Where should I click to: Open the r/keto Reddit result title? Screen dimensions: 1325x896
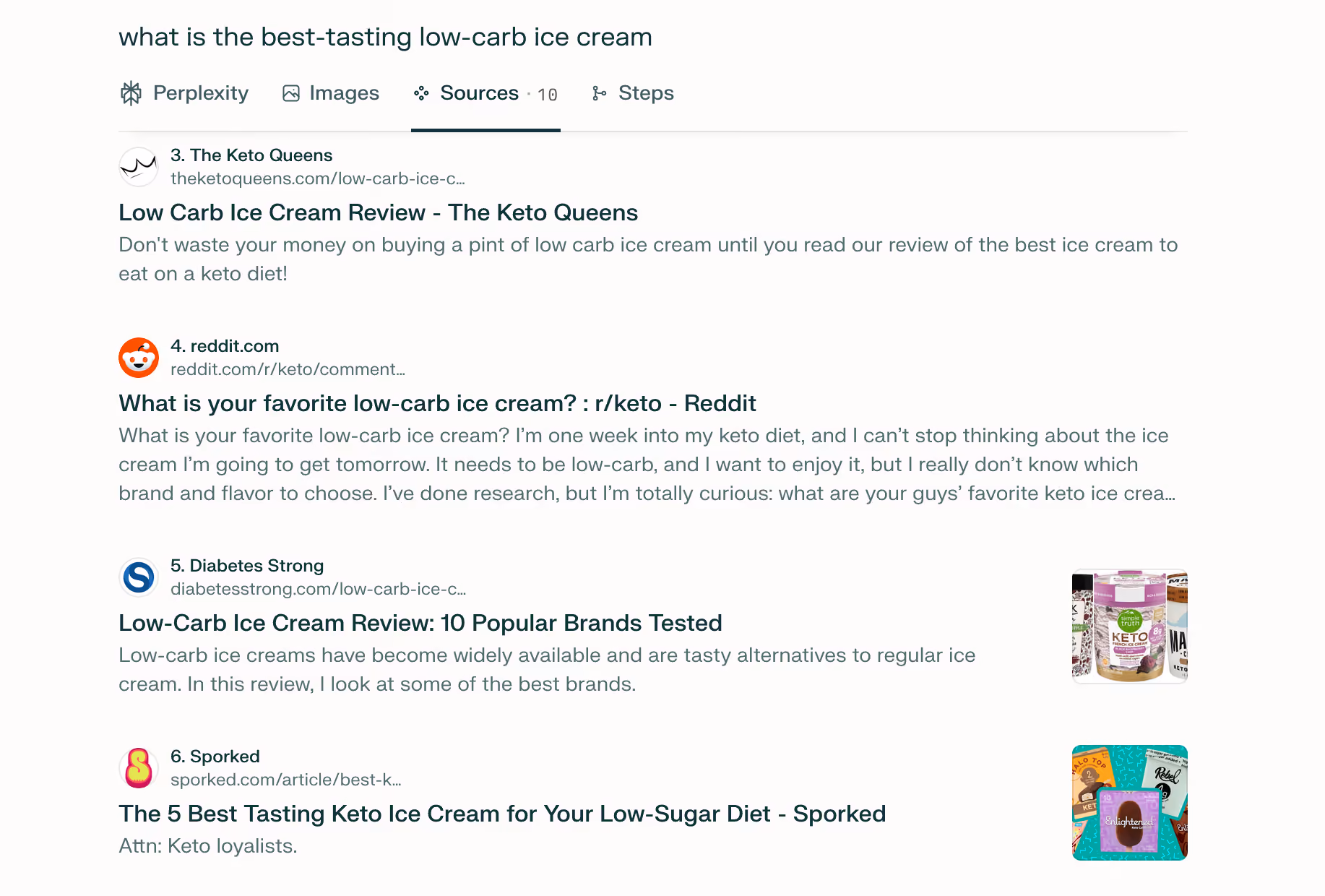[437, 403]
